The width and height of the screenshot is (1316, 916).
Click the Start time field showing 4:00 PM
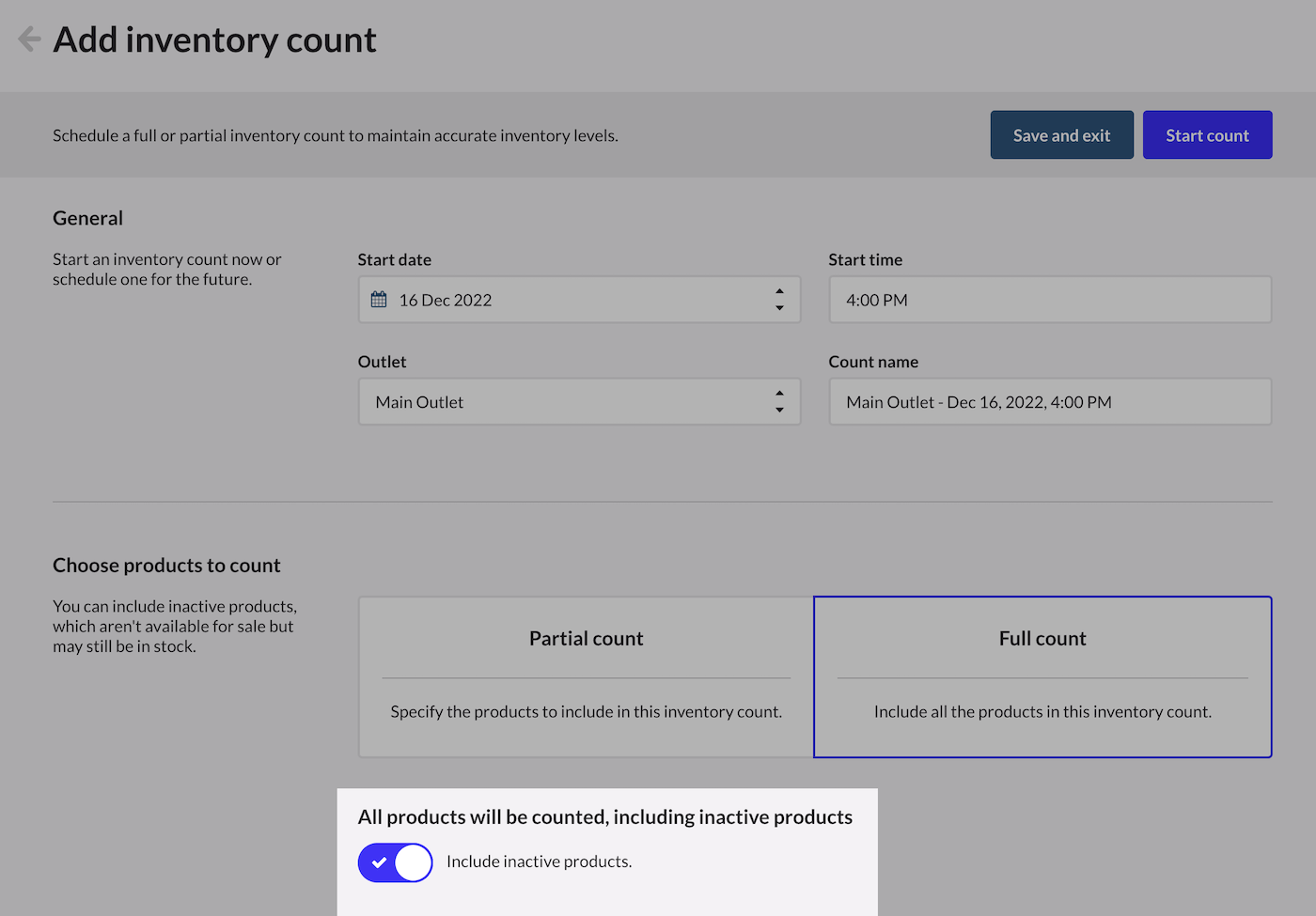click(1049, 300)
